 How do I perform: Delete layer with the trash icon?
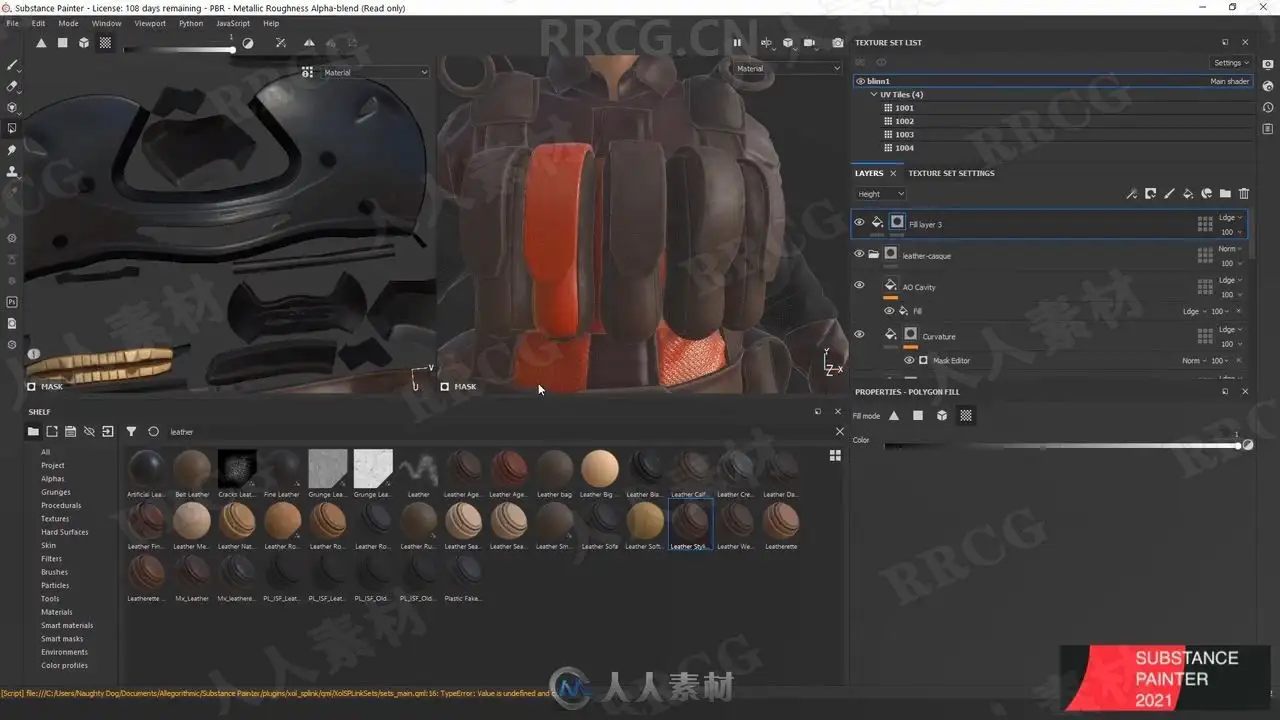(x=1244, y=194)
